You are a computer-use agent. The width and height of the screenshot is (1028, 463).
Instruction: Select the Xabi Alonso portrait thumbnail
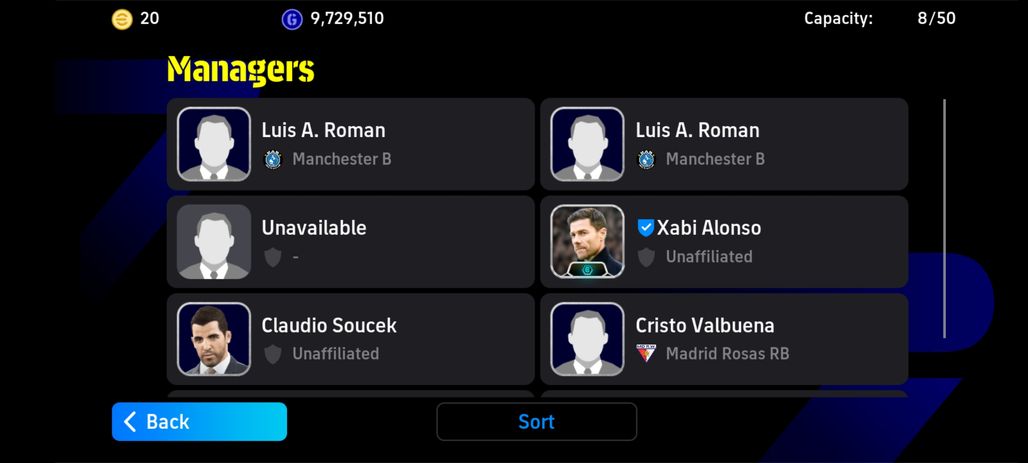pyautogui.click(x=587, y=241)
